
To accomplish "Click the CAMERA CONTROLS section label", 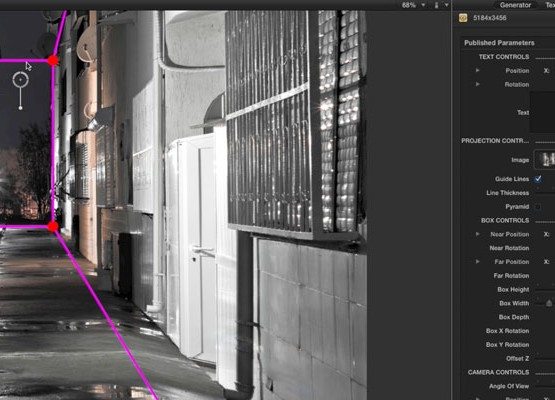I will tap(498, 372).
